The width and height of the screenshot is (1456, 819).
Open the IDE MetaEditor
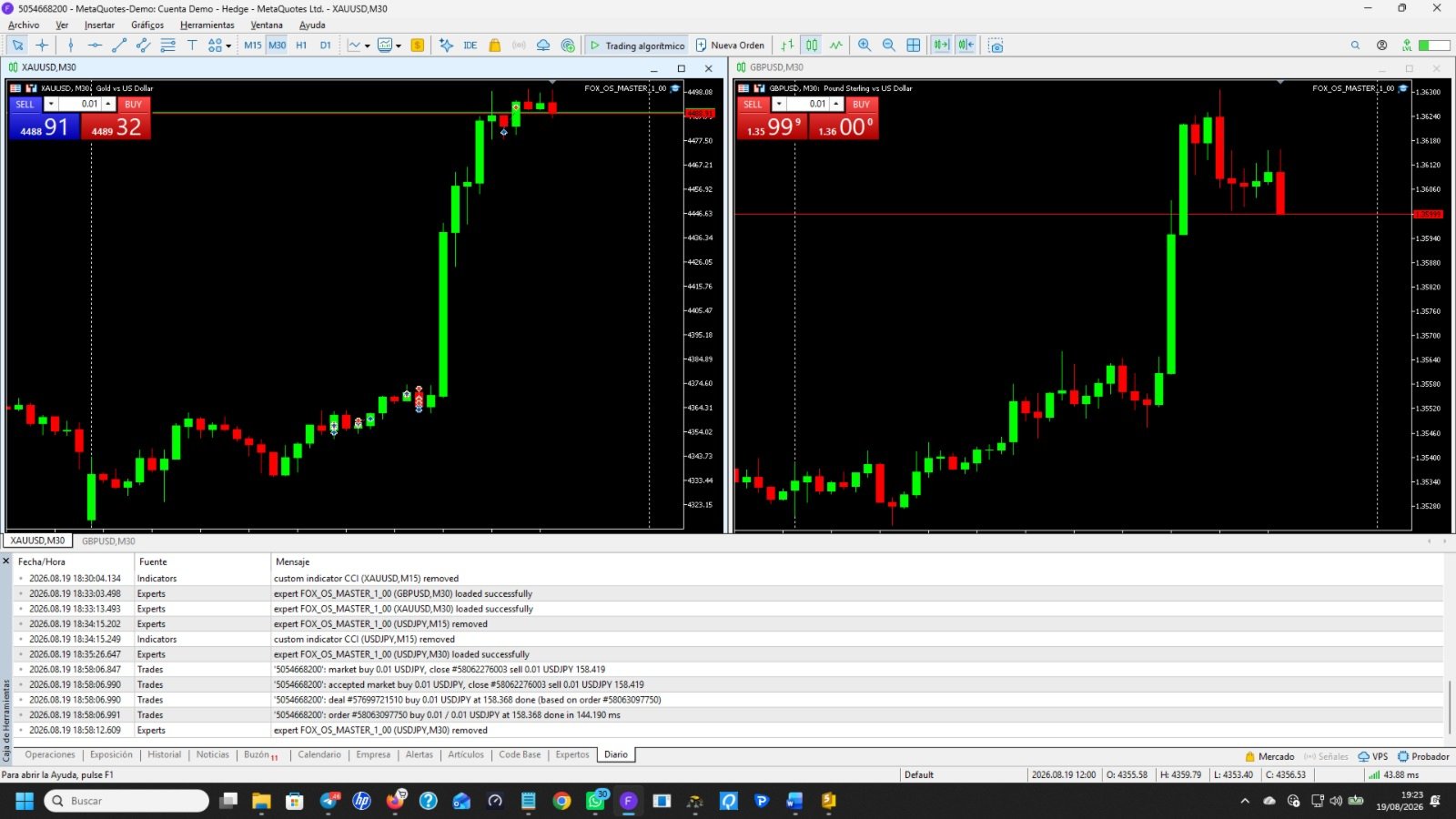pos(470,45)
